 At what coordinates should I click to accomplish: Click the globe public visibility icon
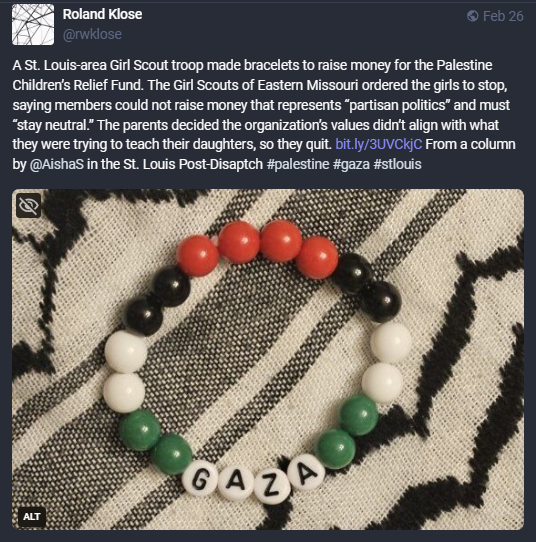pyautogui.click(x=472, y=16)
